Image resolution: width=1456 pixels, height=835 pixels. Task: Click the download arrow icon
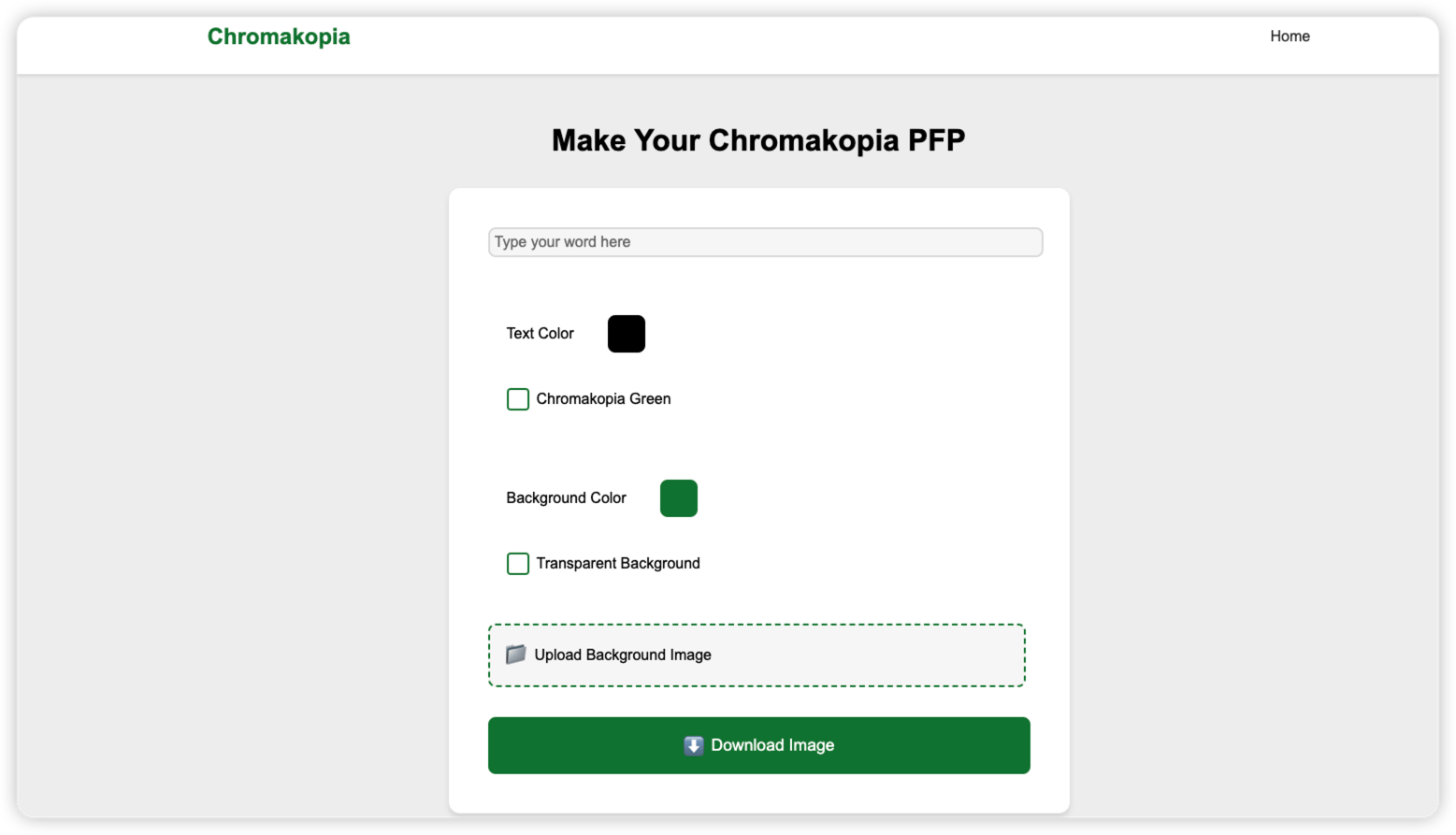[x=694, y=745]
